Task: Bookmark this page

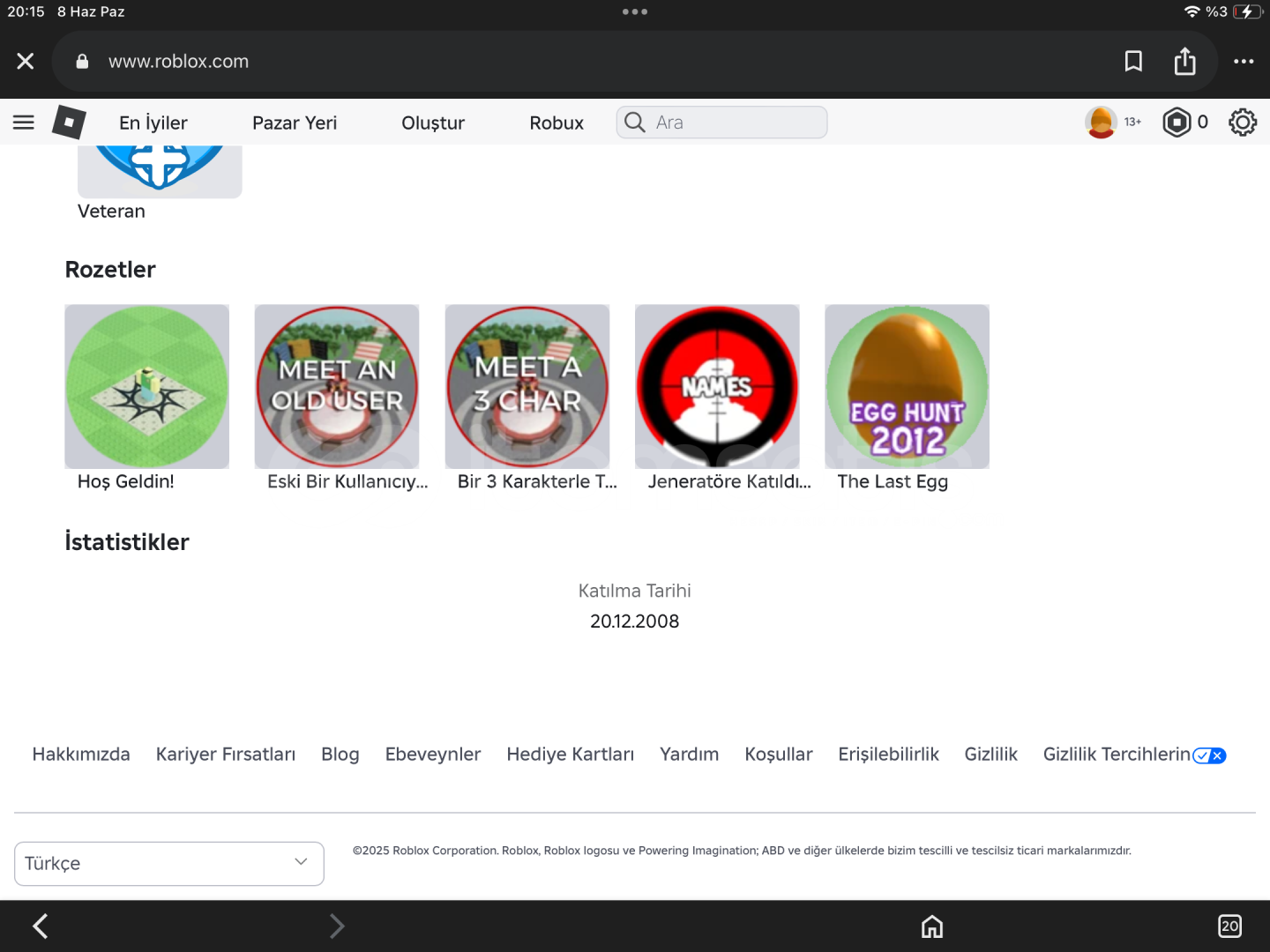Action: click(1133, 61)
